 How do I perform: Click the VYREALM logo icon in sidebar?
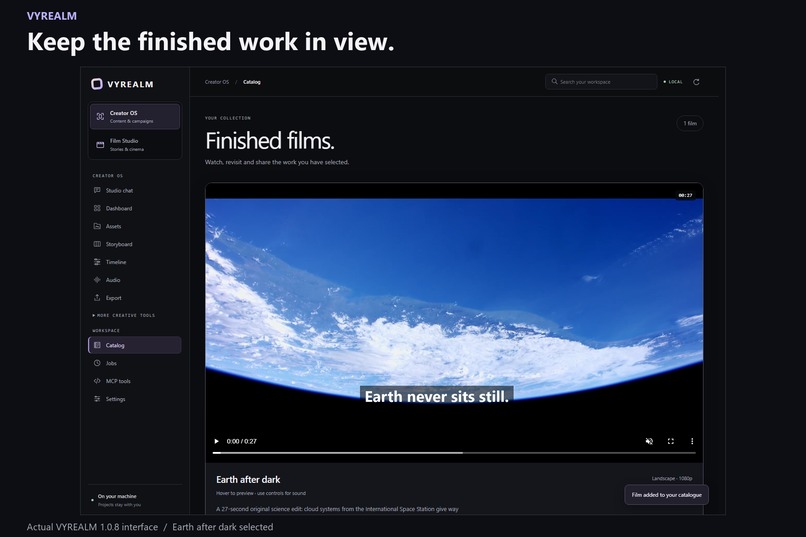coord(97,84)
